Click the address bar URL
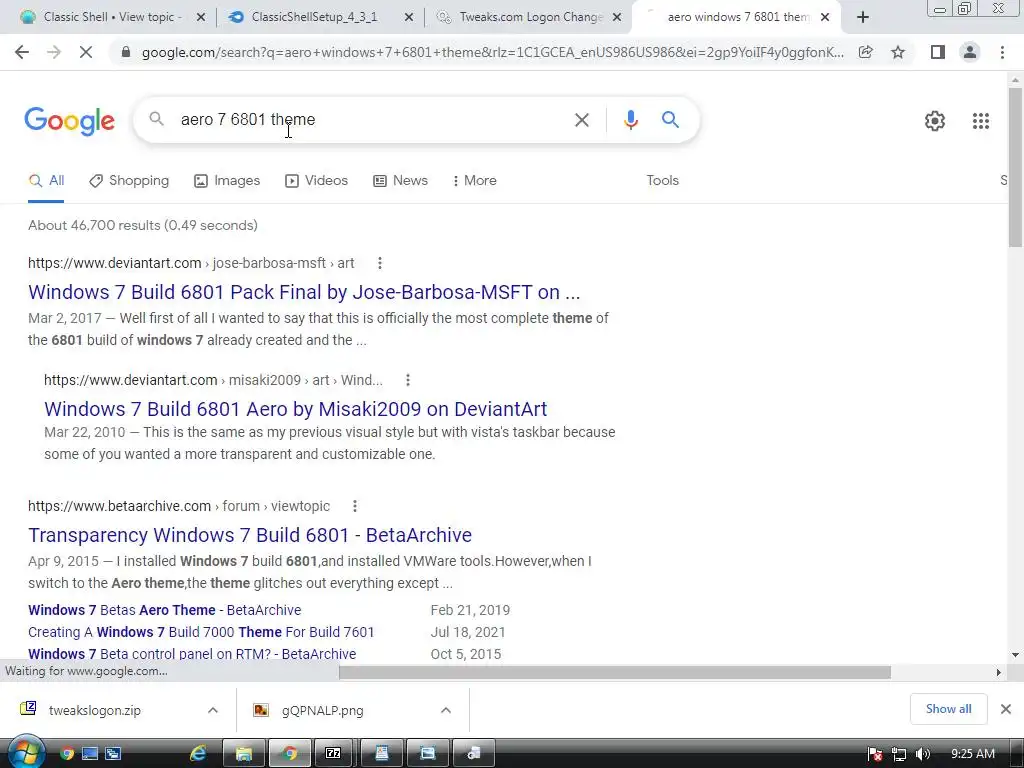Screen dimensions: 1024x768 pos(493,52)
